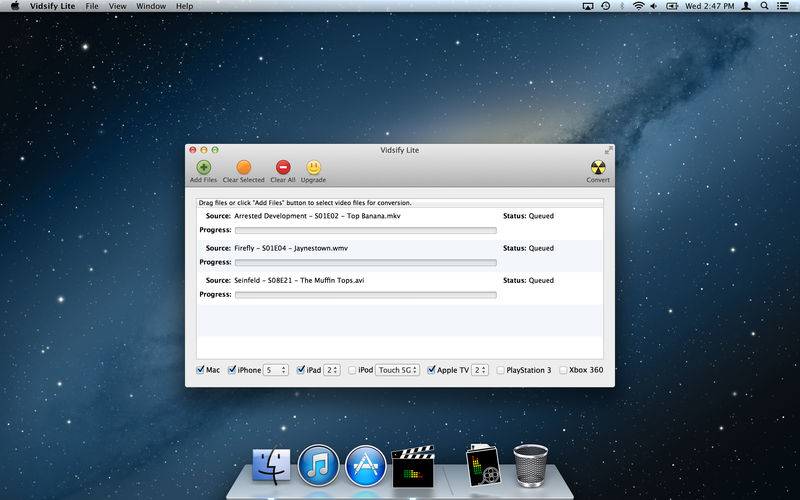Open the iPad model dropdown showing 2
This screenshot has width=800, height=500.
[332, 370]
